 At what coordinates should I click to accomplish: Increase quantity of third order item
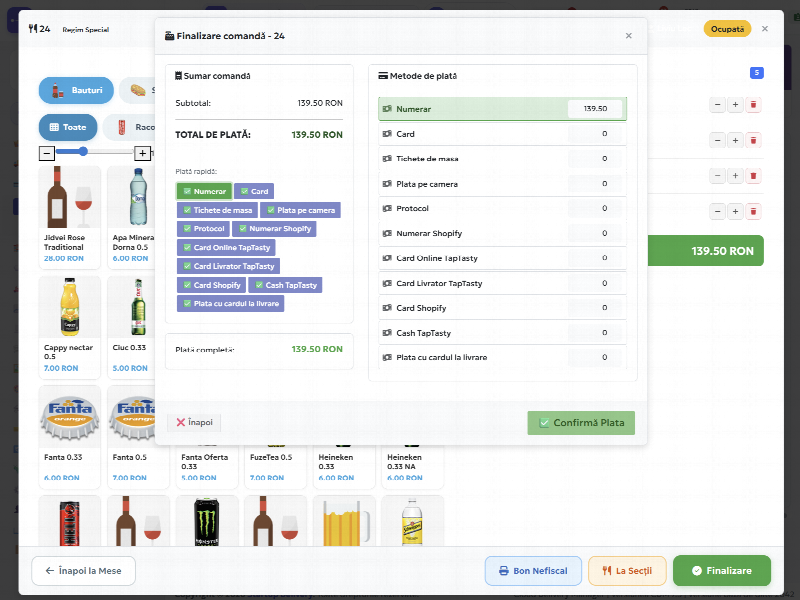(735, 176)
